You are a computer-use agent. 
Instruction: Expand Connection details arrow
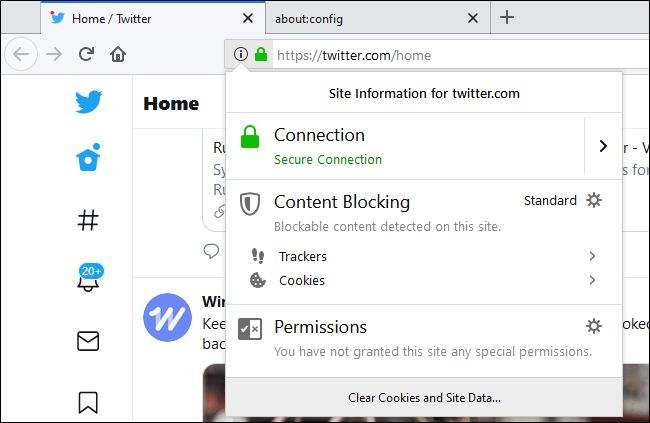[x=603, y=146]
